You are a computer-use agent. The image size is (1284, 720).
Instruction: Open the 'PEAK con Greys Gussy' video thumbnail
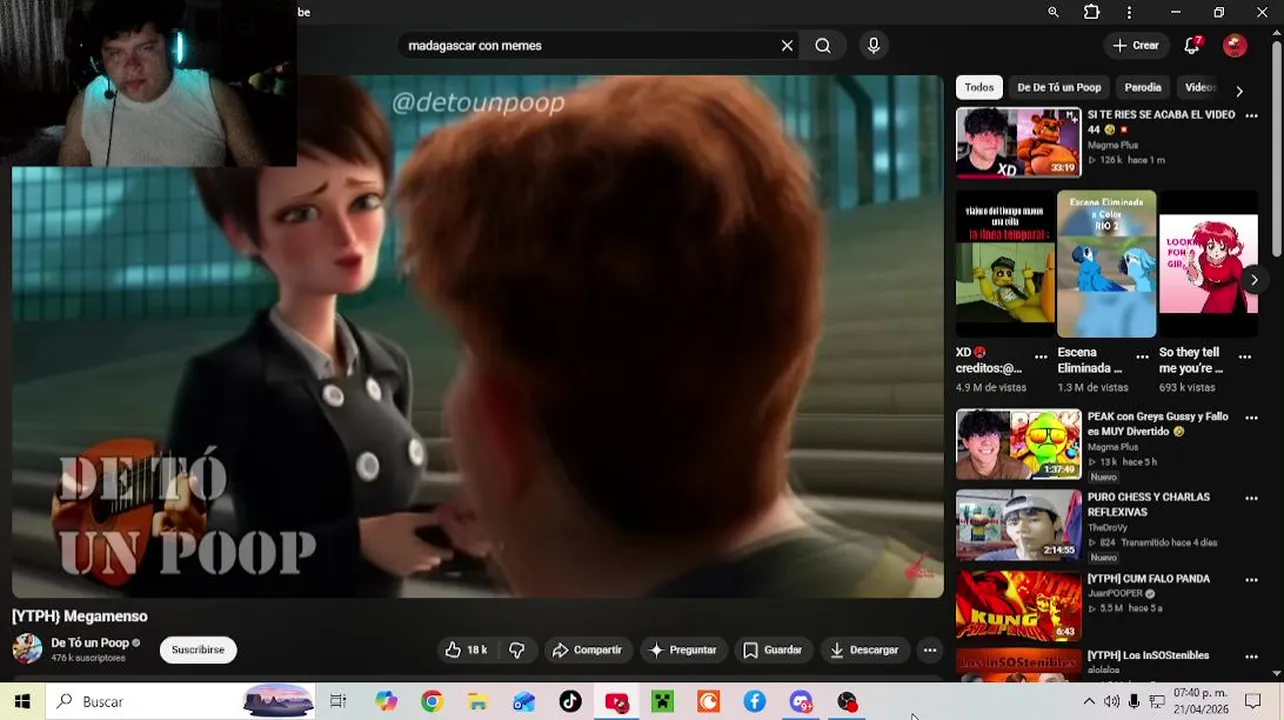point(1018,444)
